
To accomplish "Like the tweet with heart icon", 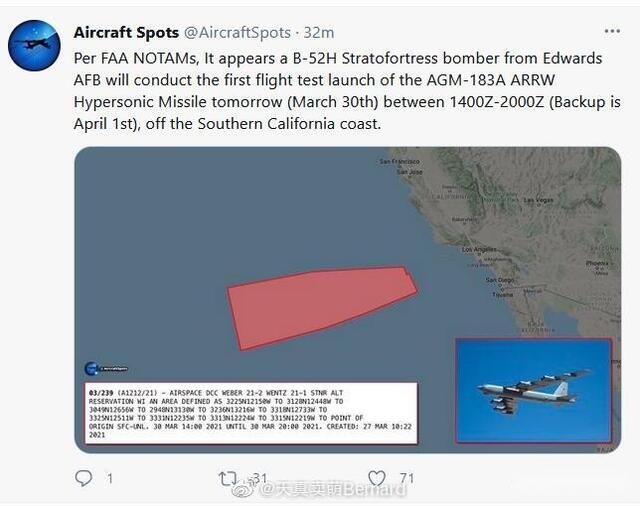I will coord(377,478).
